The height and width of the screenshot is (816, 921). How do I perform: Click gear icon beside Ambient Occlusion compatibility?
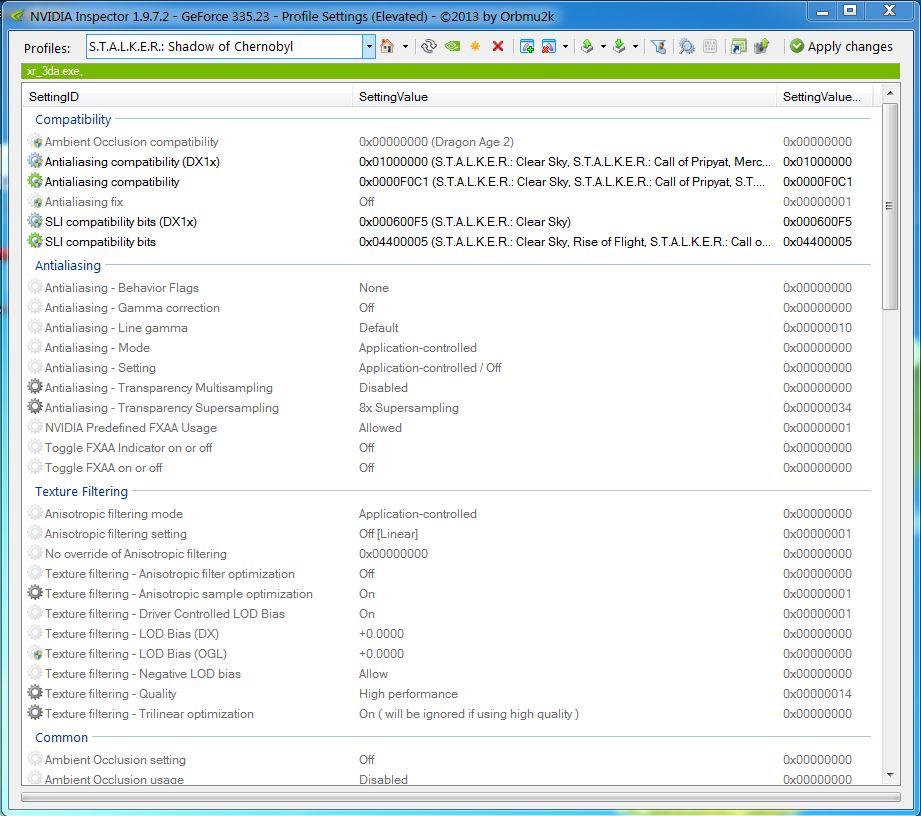[x=36, y=142]
